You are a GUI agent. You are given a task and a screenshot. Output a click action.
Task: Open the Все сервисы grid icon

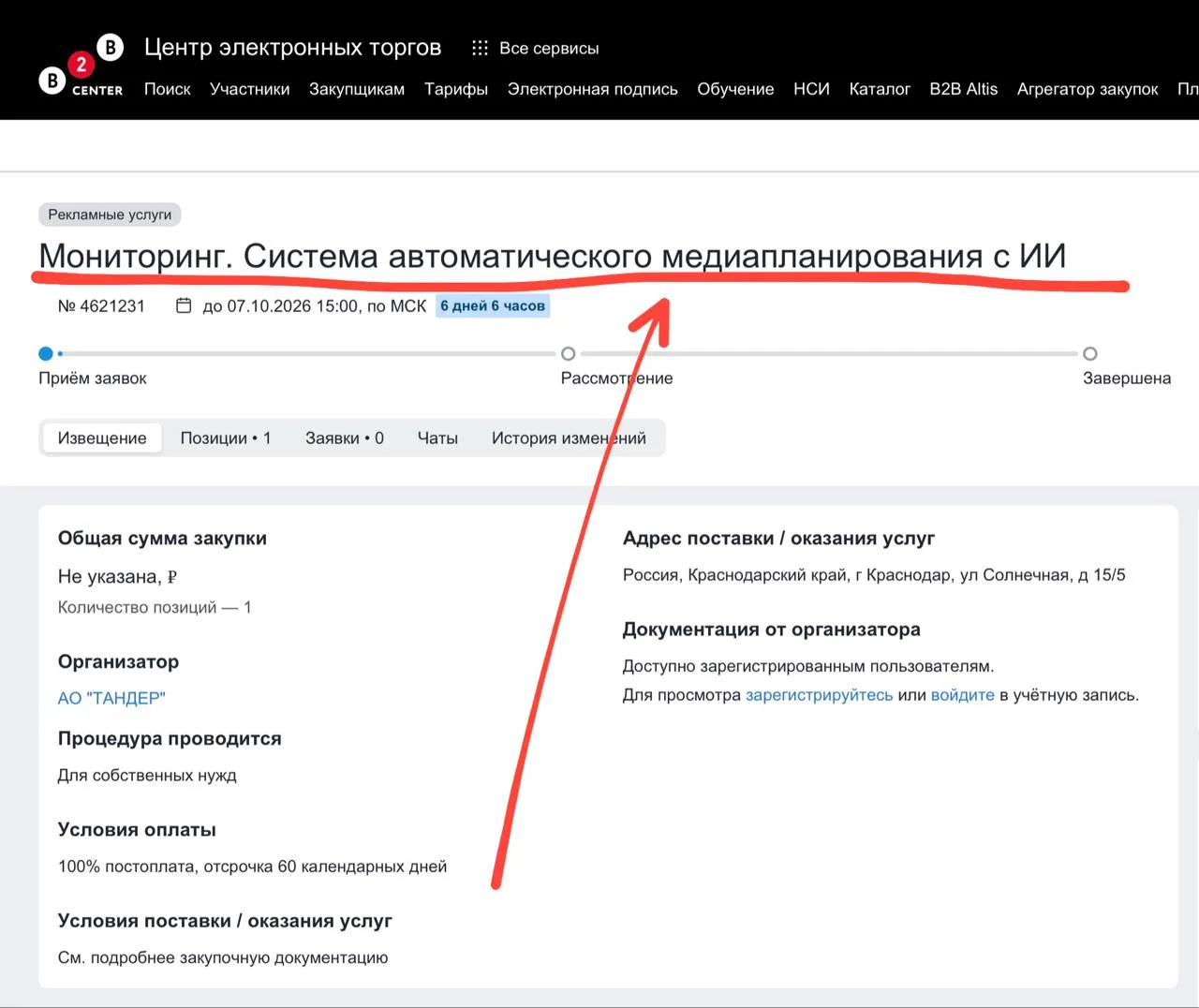pyautogui.click(x=480, y=48)
